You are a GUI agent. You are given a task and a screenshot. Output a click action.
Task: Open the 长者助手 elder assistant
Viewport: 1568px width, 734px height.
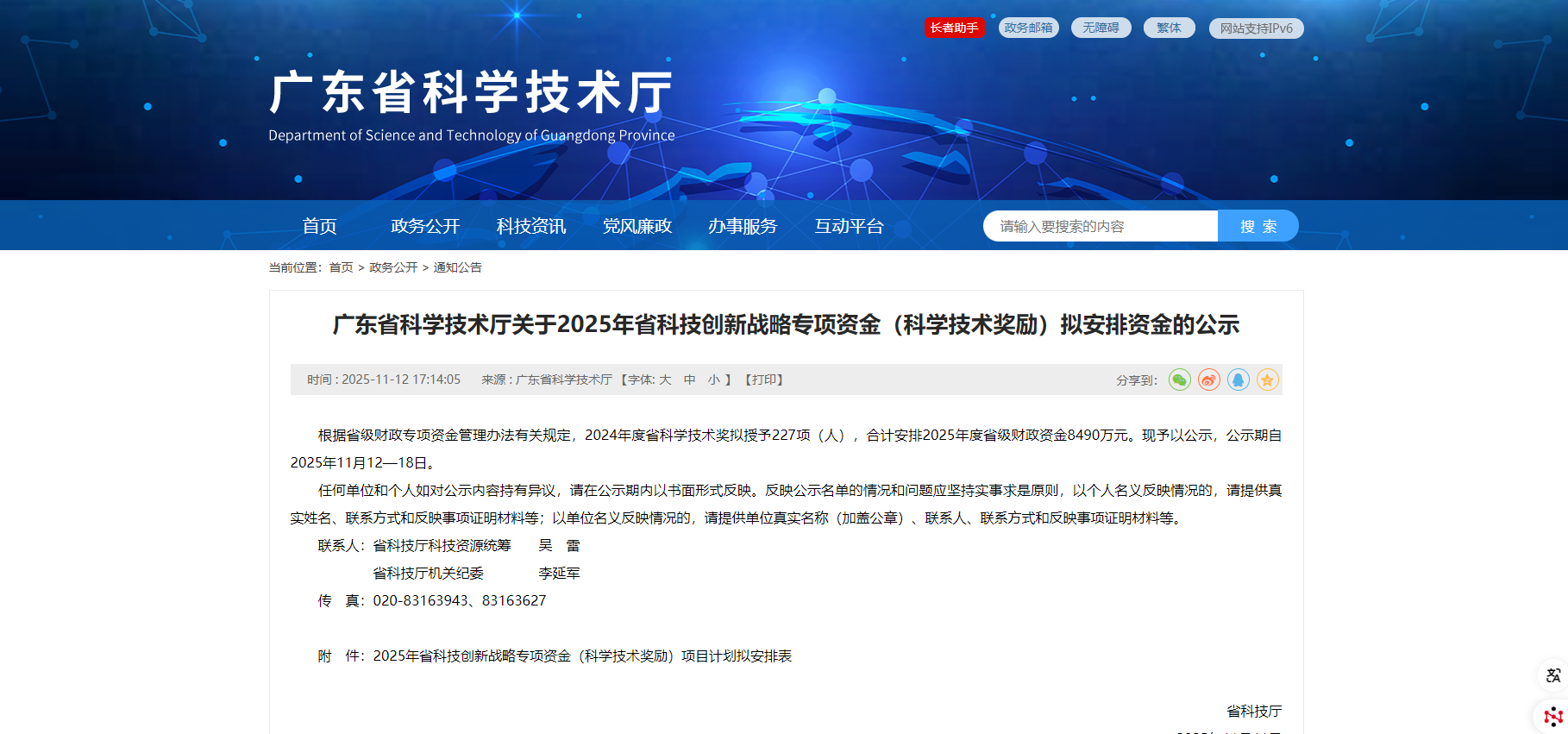tap(954, 28)
